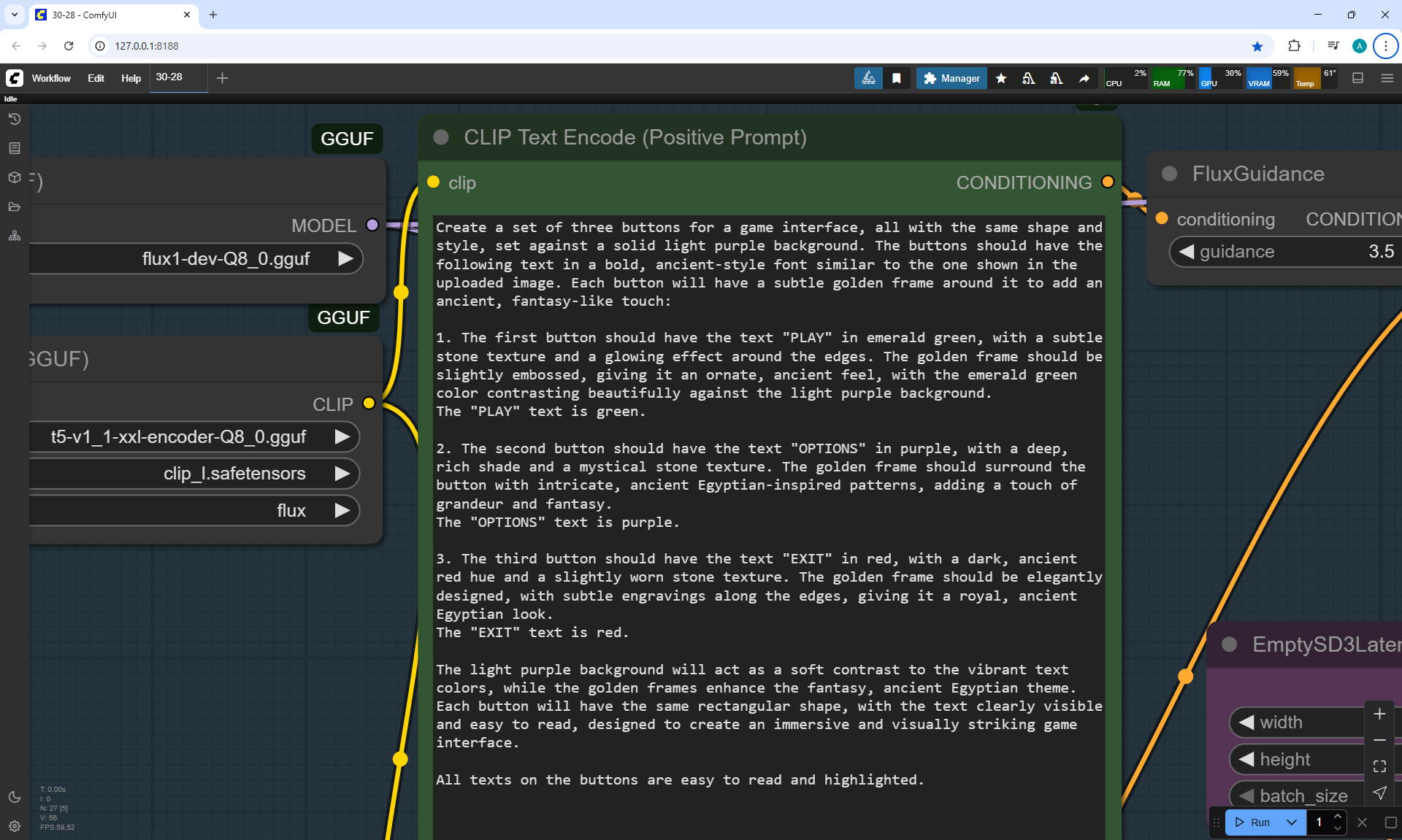Click the star icon next to Manager
This screenshot has height=840, width=1402.
tap(1001, 78)
